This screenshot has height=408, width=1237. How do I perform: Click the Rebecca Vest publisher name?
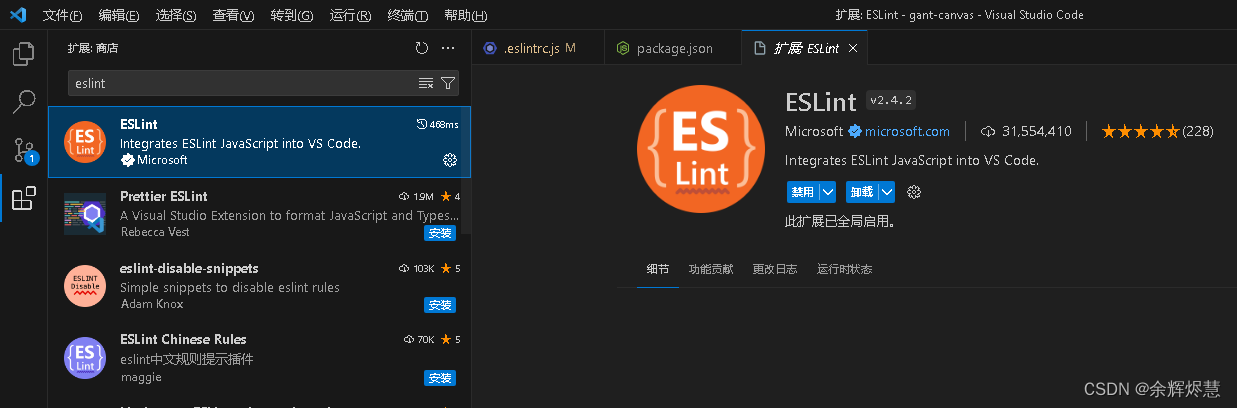click(x=155, y=232)
